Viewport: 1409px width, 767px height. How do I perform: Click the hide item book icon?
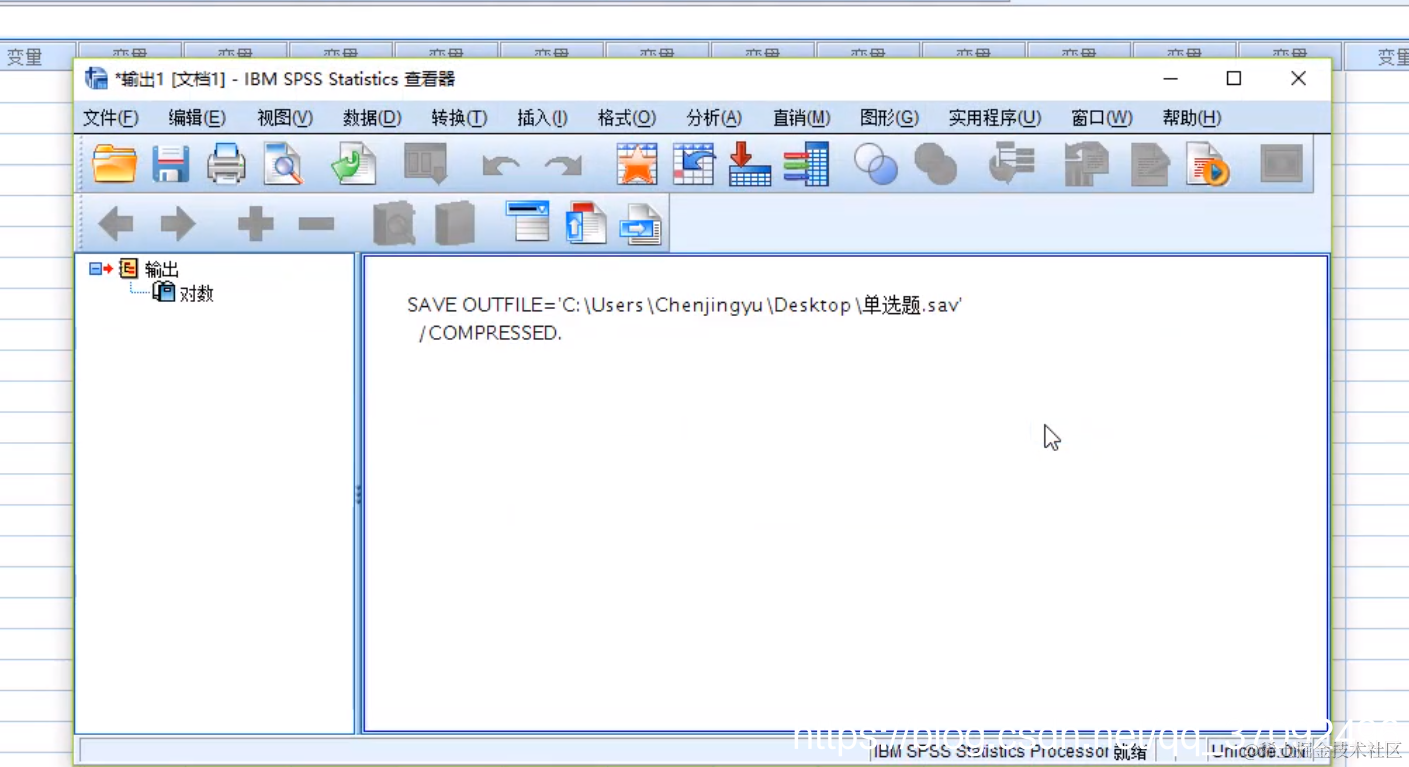pos(455,223)
